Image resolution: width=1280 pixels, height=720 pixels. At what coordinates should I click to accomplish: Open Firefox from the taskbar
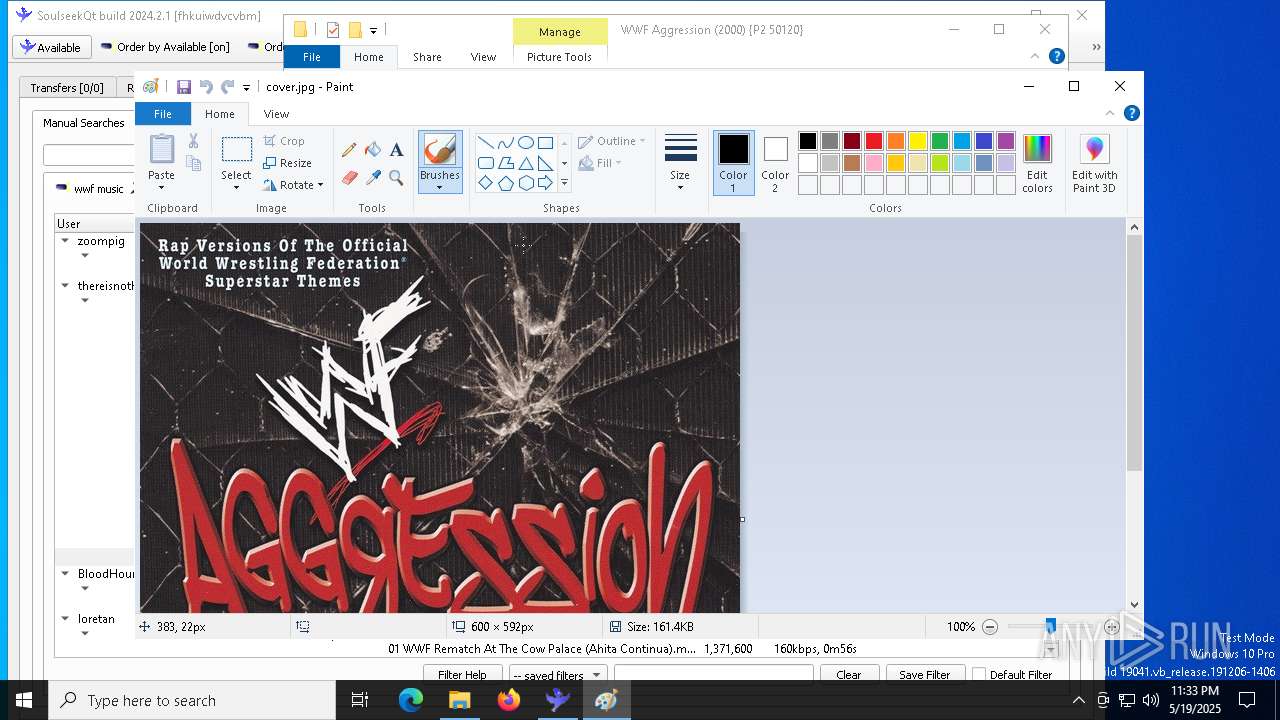tap(509, 700)
